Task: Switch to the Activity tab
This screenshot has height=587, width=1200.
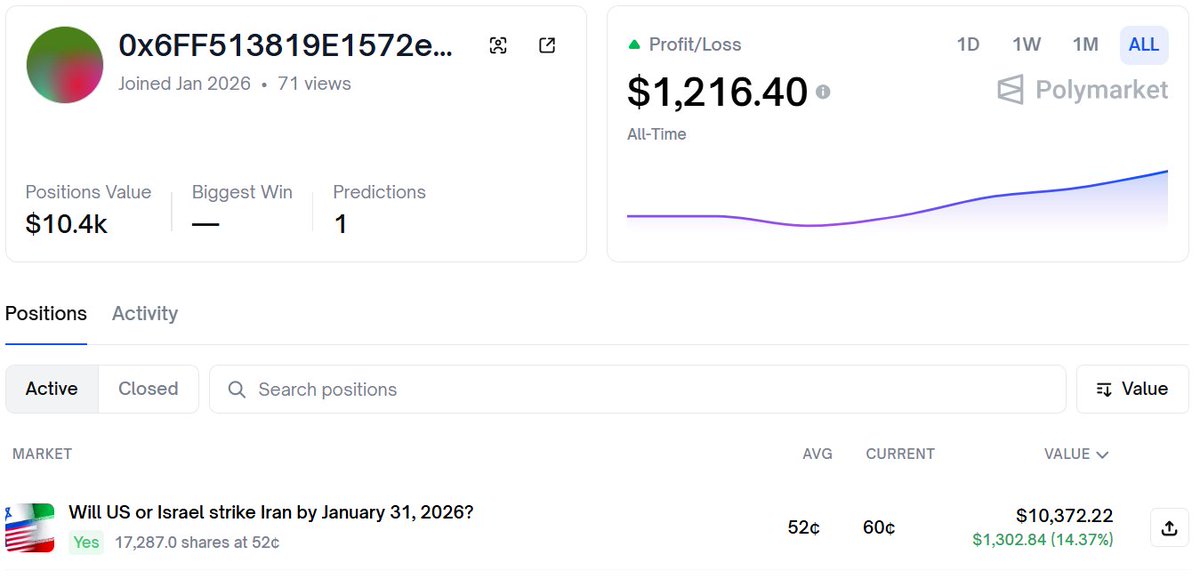Action: point(145,313)
